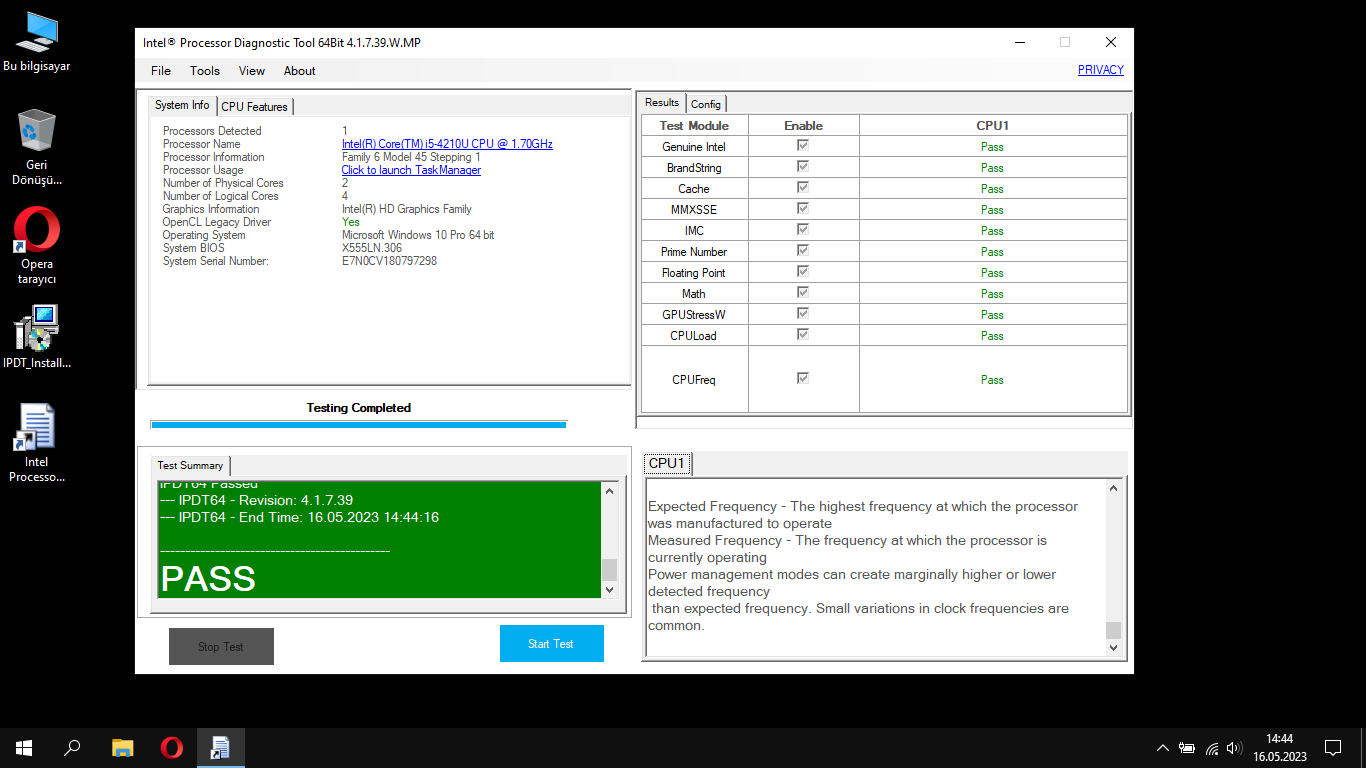Click scroll up arrow in CPU1 description
This screenshot has width=1366, height=768.
[x=1114, y=489]
